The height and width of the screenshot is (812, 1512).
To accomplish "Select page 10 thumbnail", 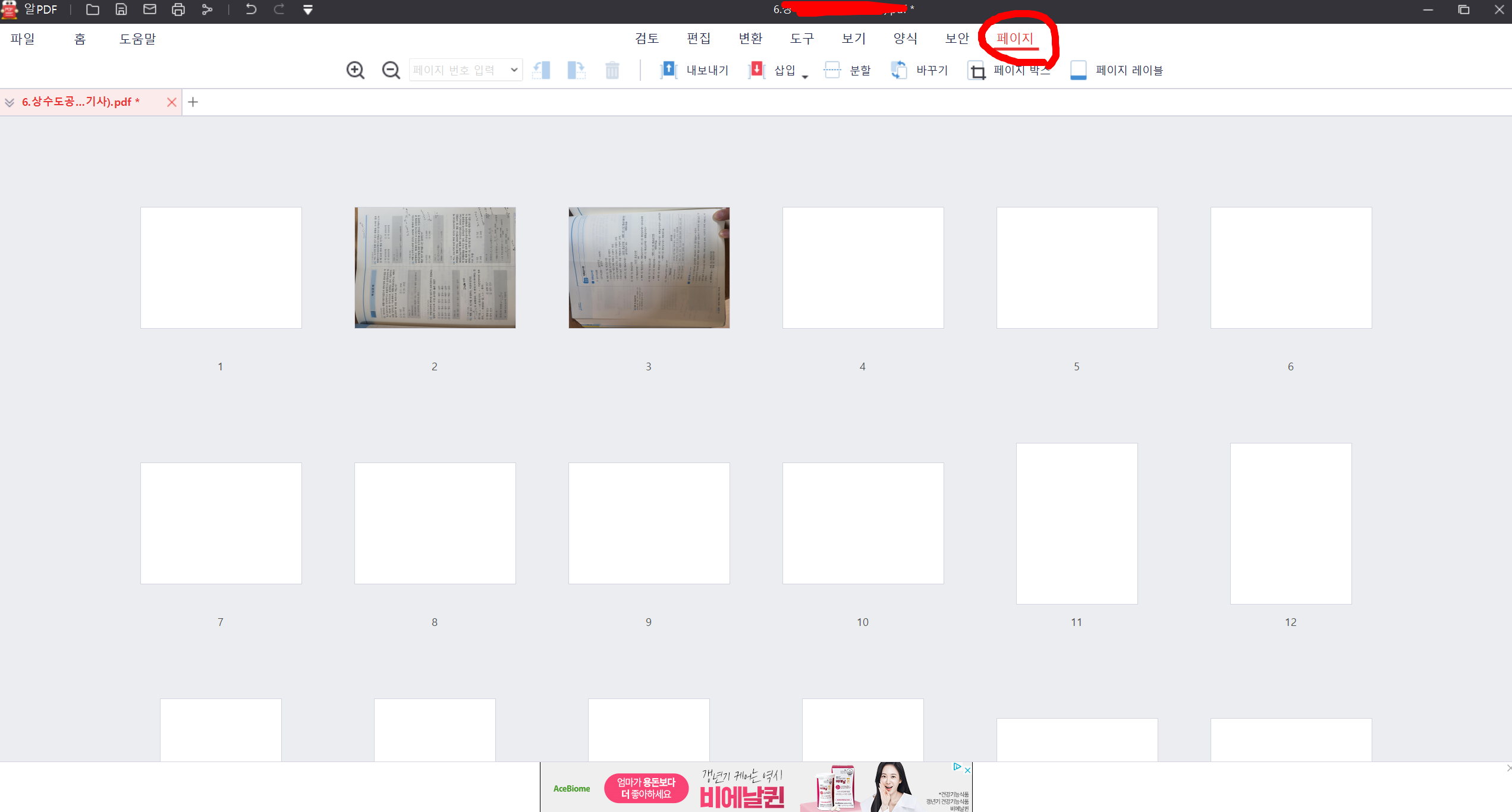I will pos(863,523).
